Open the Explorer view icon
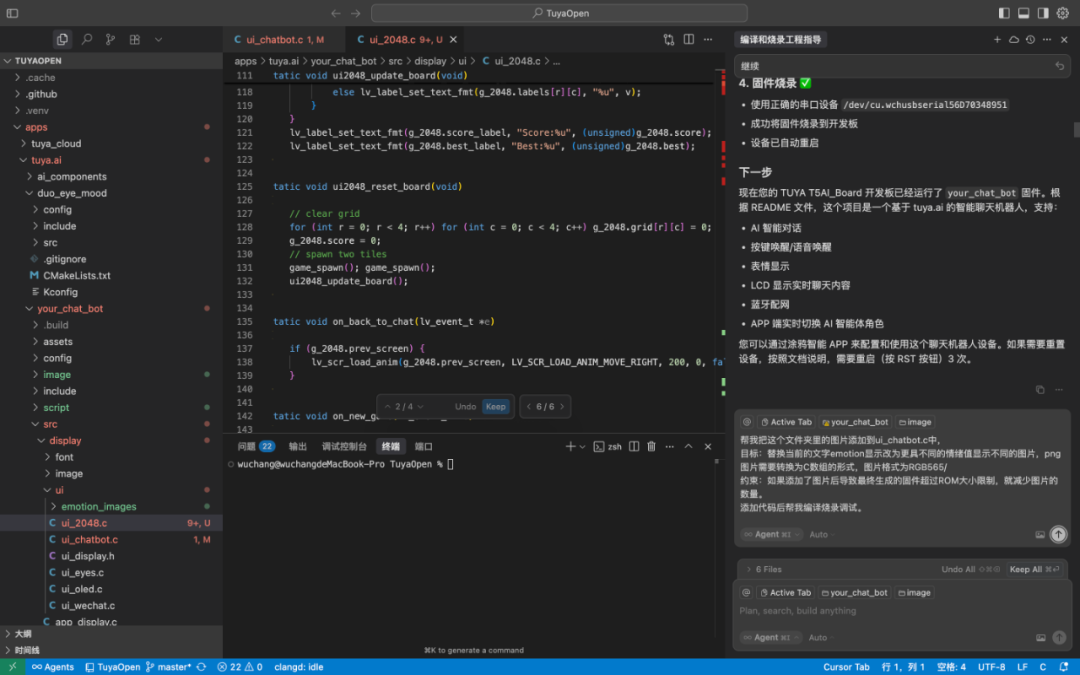Image resolution: width=1080 pixels, height=675 pixels. [62, 39]
